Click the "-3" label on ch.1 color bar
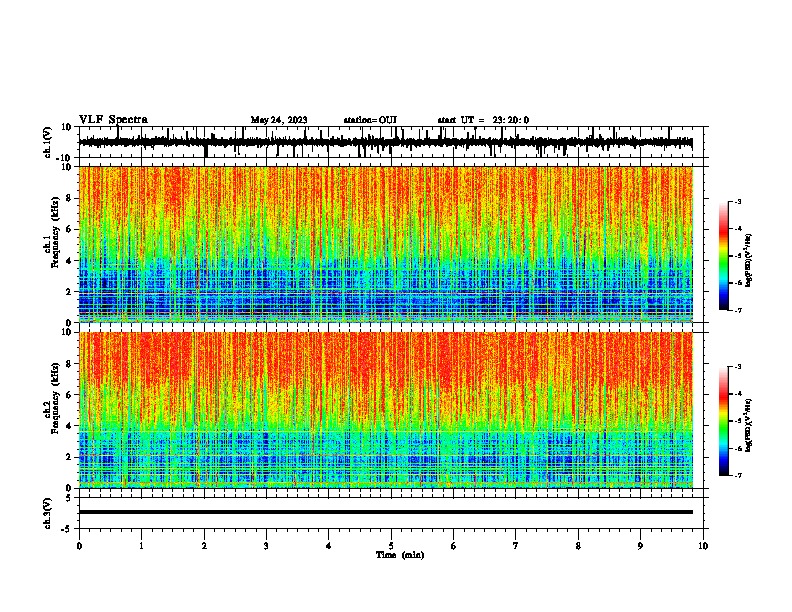The width and height of the screenshot is (792, 612). 737,201
